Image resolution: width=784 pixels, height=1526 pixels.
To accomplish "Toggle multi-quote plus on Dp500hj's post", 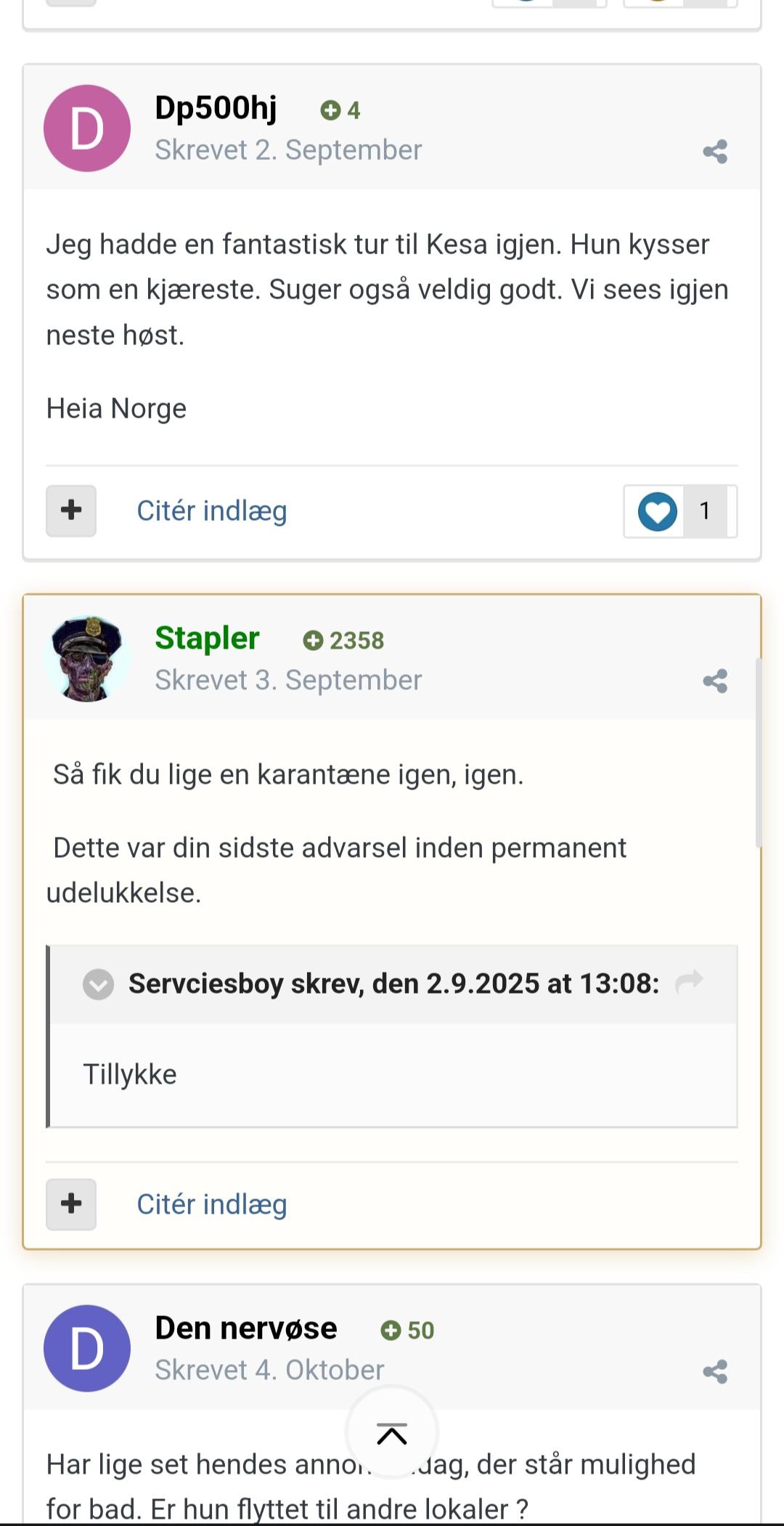I will 71,511.
